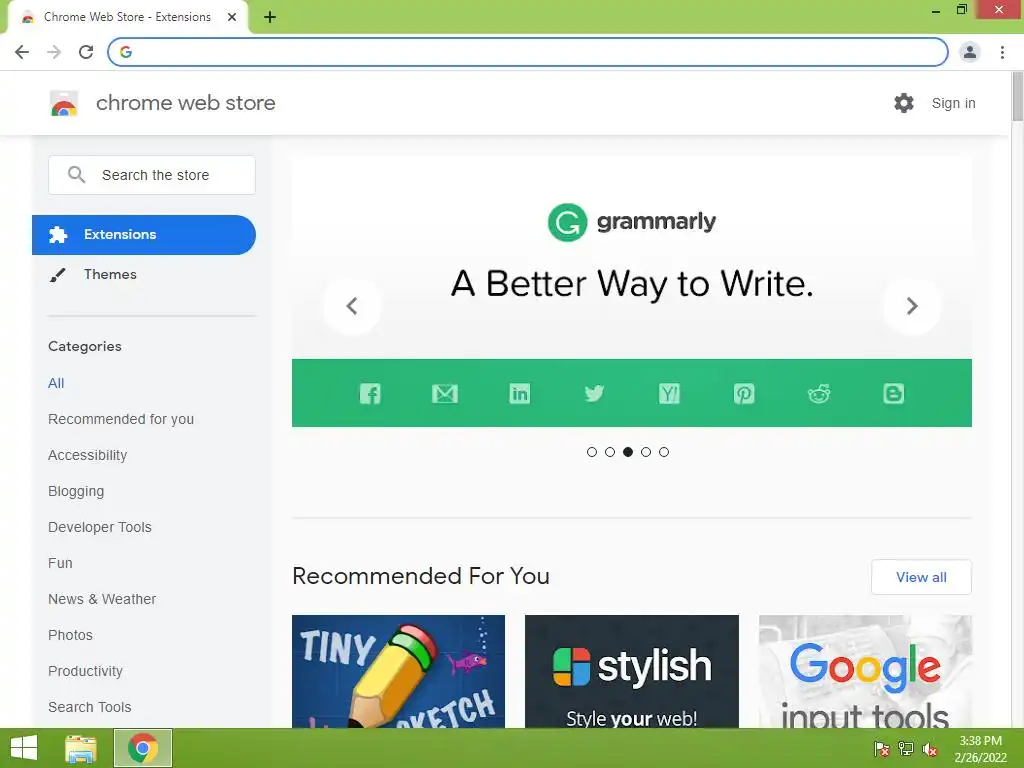Screen dimensions: 1024x768
Task: Click the Blogger icon in banner
Action: click(x=893, y=394)
